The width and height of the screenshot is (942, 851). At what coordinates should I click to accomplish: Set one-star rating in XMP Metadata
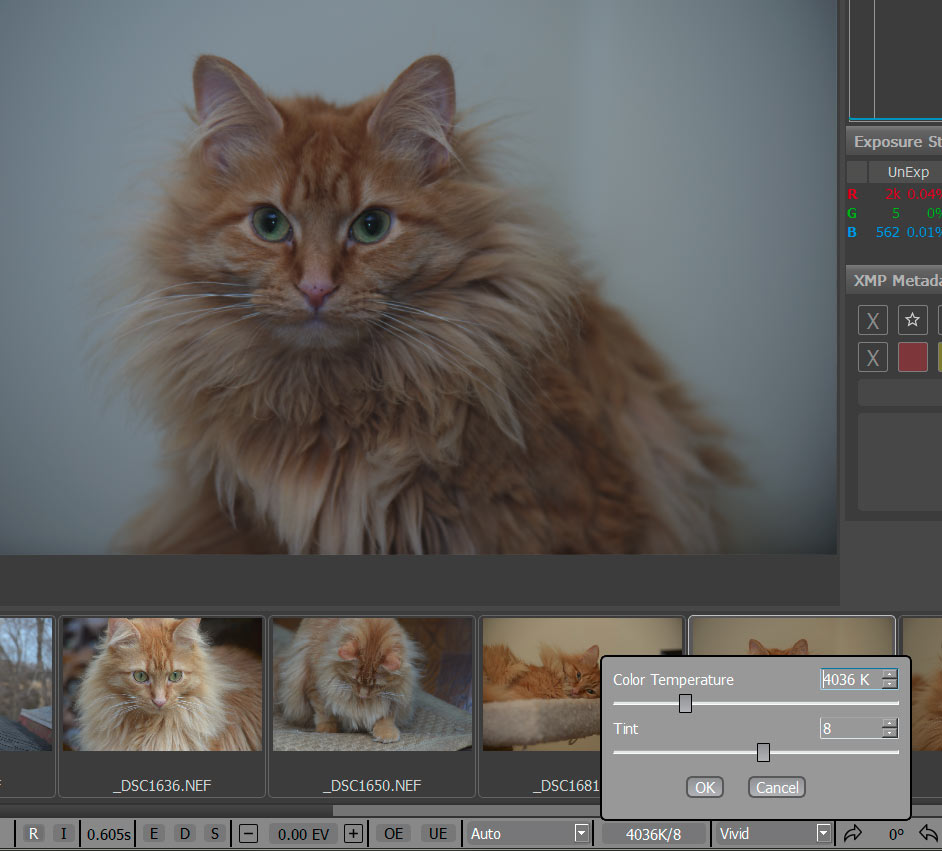click(912, 320)
